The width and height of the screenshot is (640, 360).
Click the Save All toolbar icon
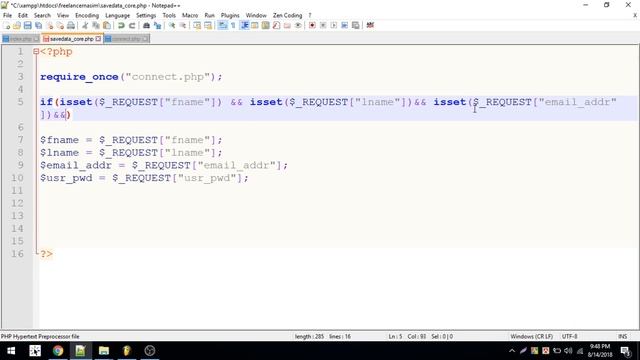click(x=39, y=25)
